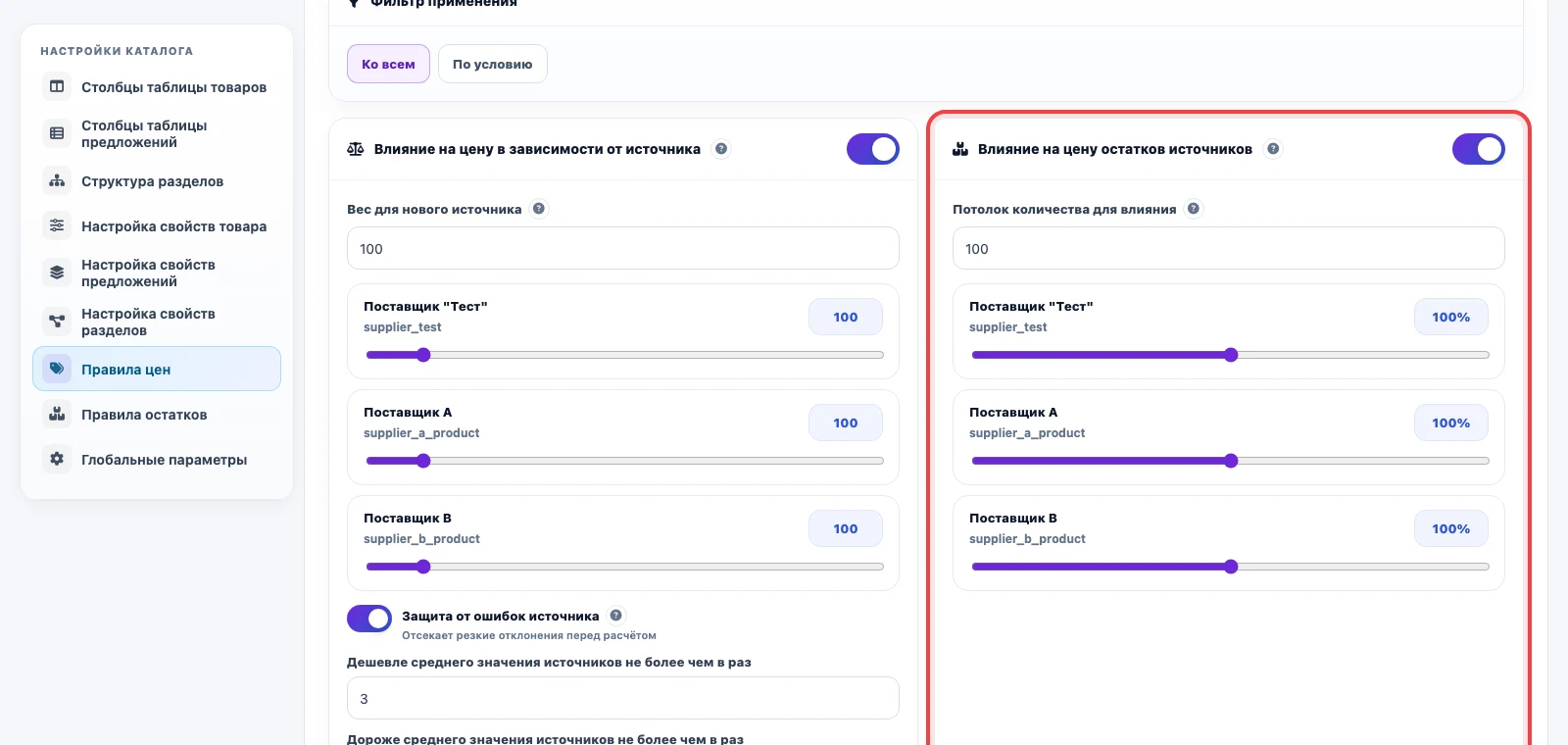Open 'Структура разделов' settings
The width and height of the screenshot is (1568, 745).
157,180
